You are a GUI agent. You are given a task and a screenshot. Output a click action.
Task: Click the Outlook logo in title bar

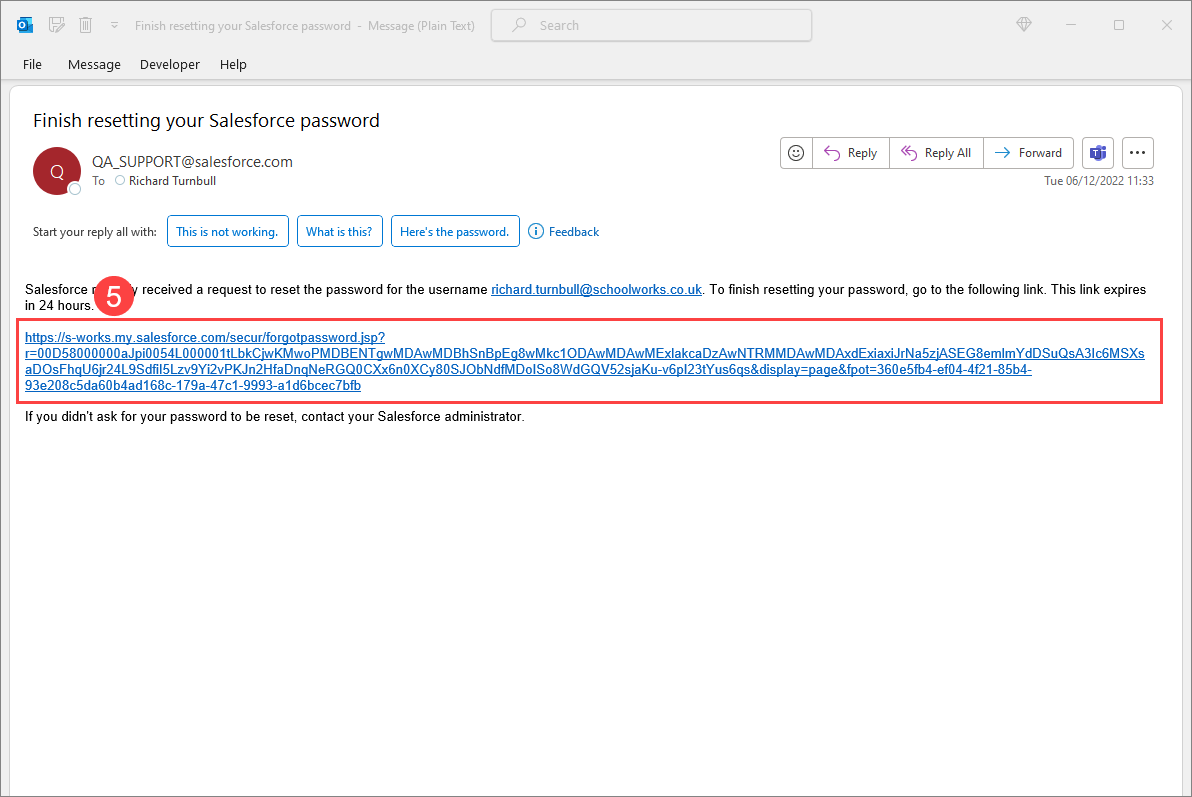coord(25,25)
